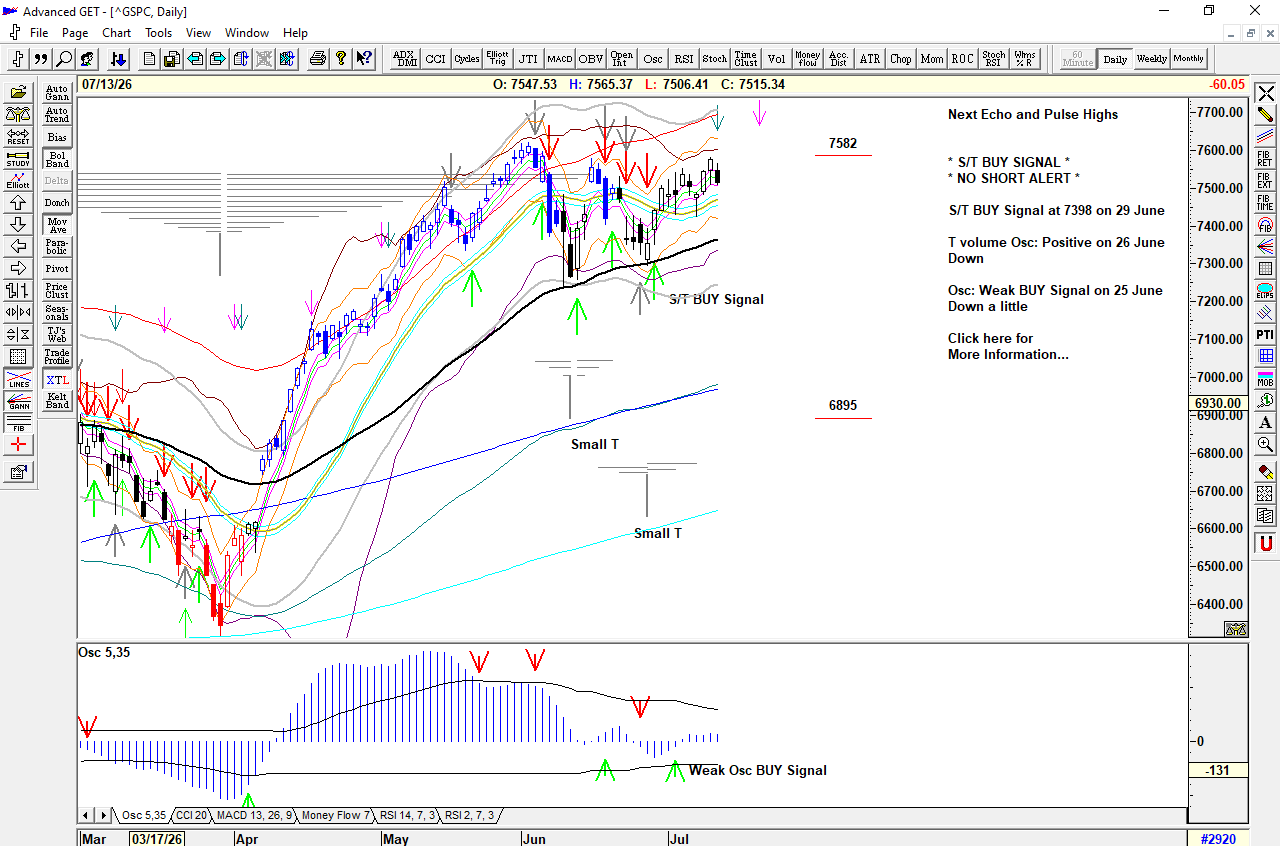1280x846 pixels.
Task: Add the Elliott Trig indicator
Action: pos(497,59)
